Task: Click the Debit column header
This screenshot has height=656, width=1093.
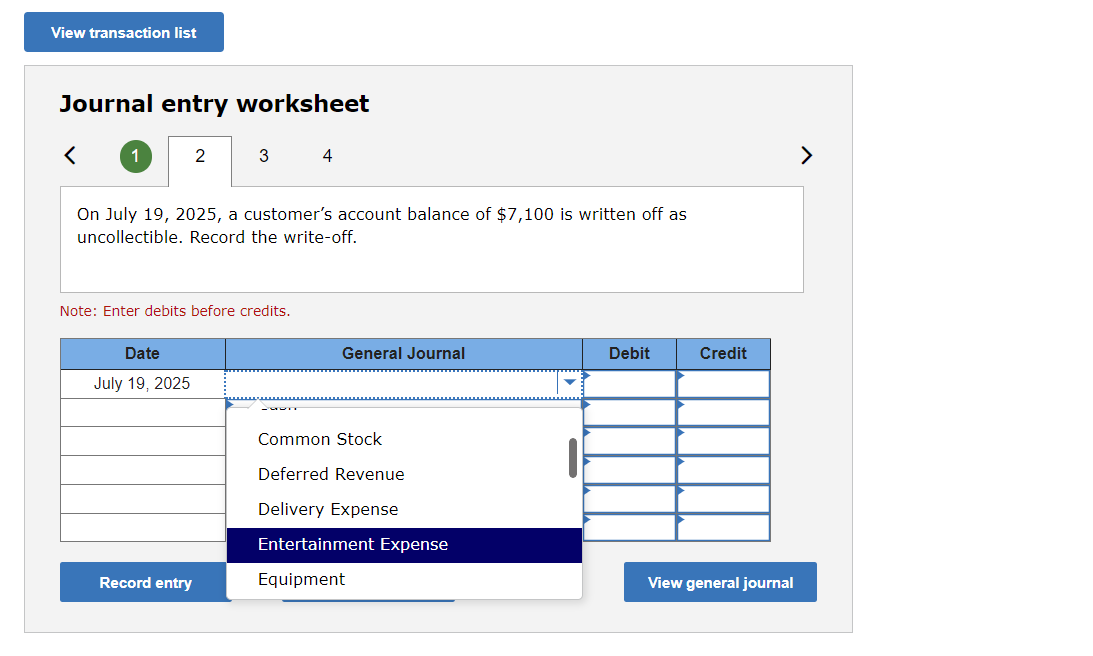Action: coord(629,353)
